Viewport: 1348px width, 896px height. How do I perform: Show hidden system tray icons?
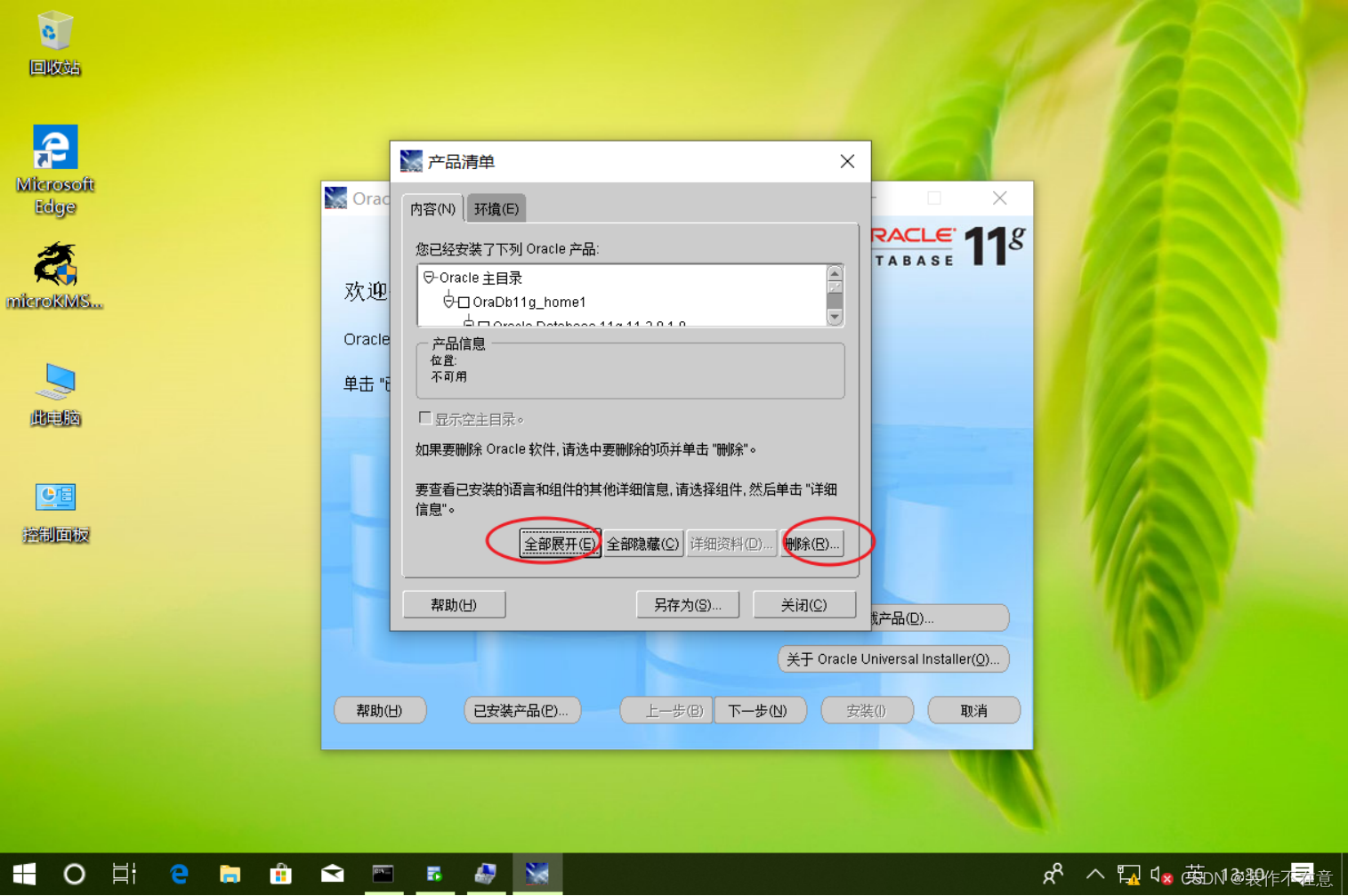click(x=1095, y=874)
